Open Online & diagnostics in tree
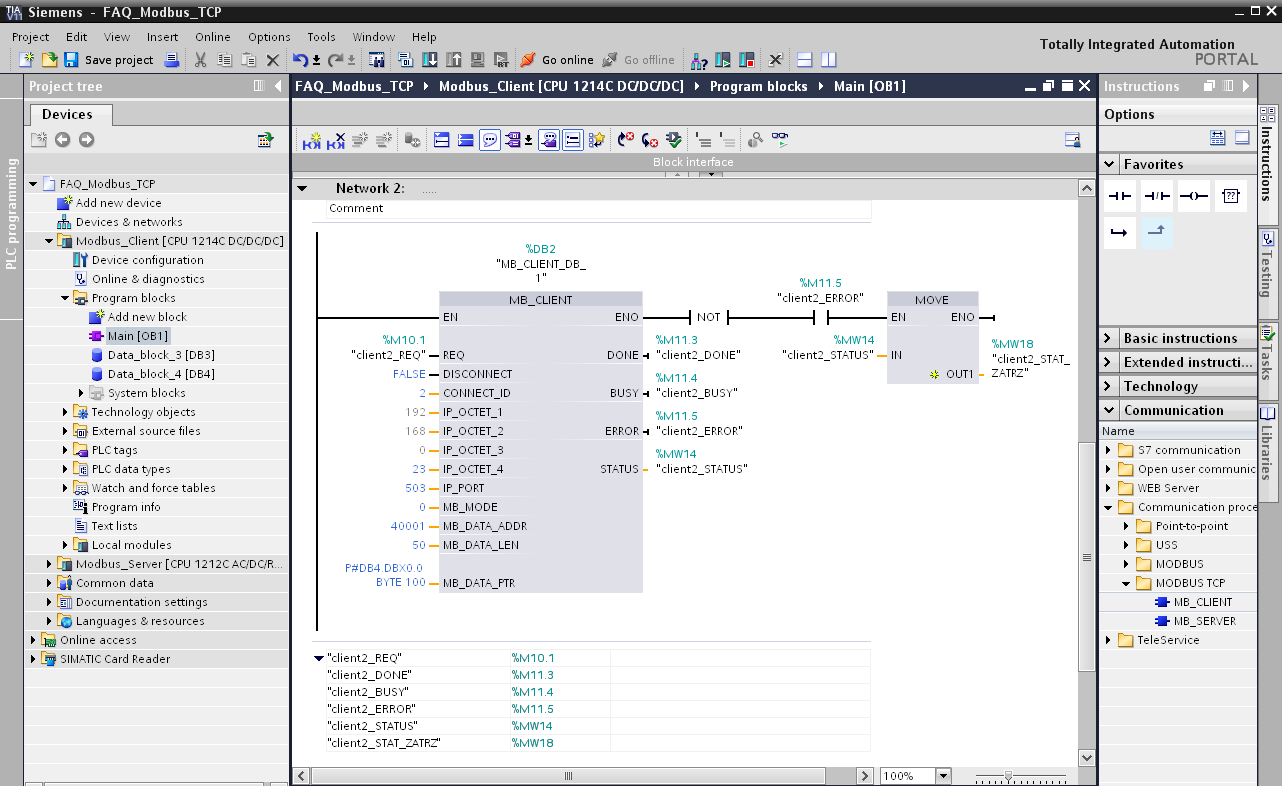The image size is (1282, 786). coord(148,279)
